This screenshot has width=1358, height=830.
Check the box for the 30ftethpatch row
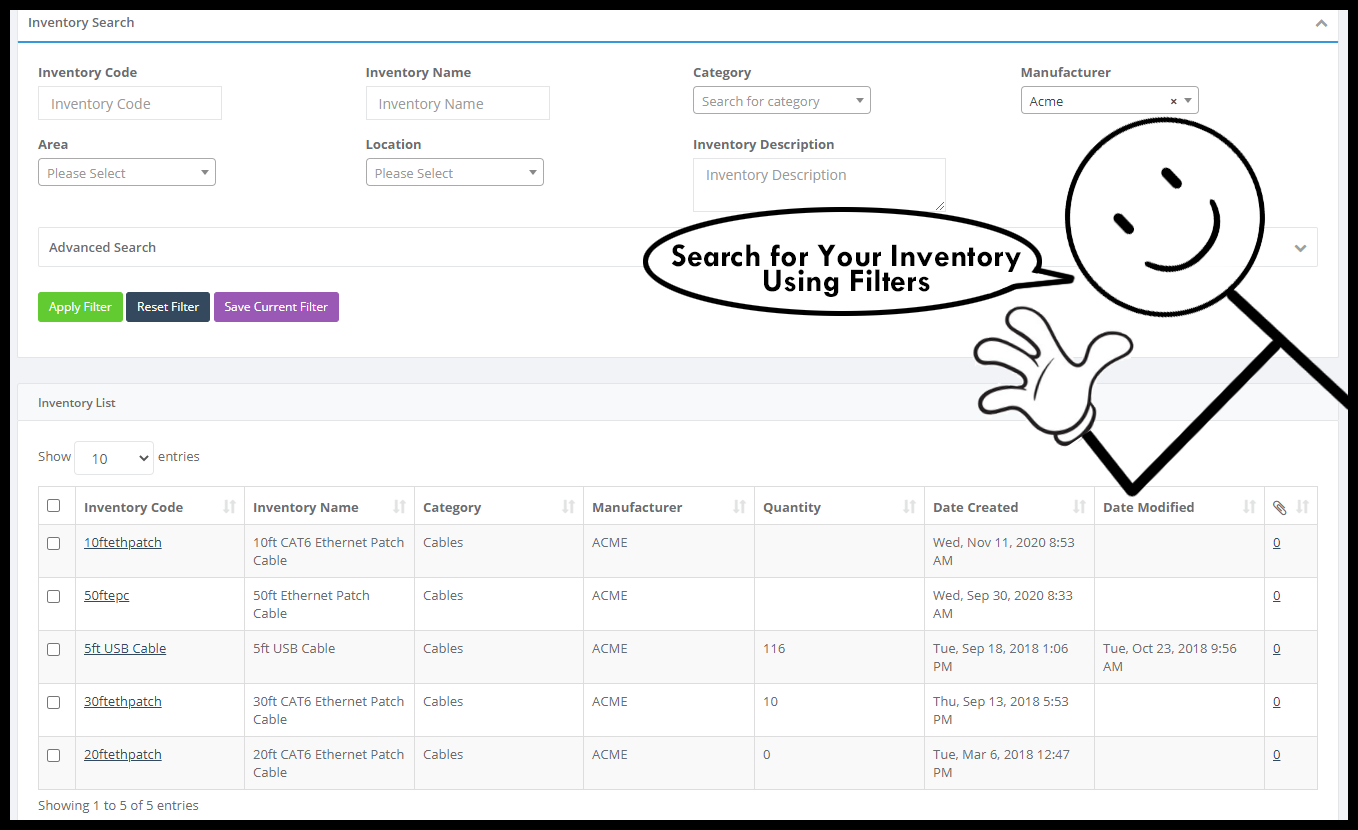pos(54,702)
